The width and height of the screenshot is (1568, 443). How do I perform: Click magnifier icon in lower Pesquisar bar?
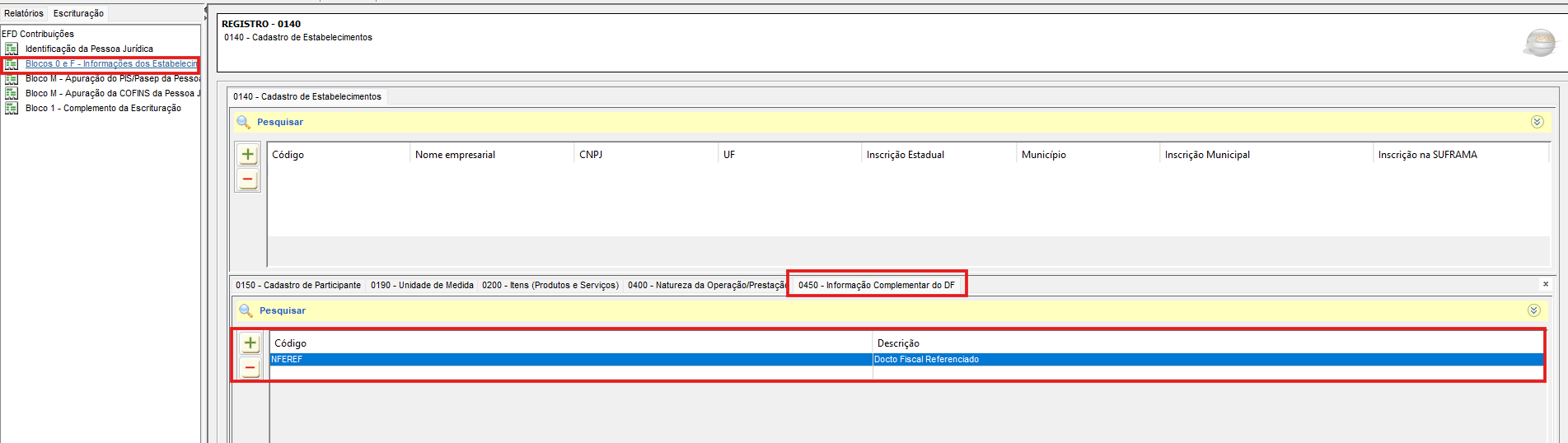[246, 310]
